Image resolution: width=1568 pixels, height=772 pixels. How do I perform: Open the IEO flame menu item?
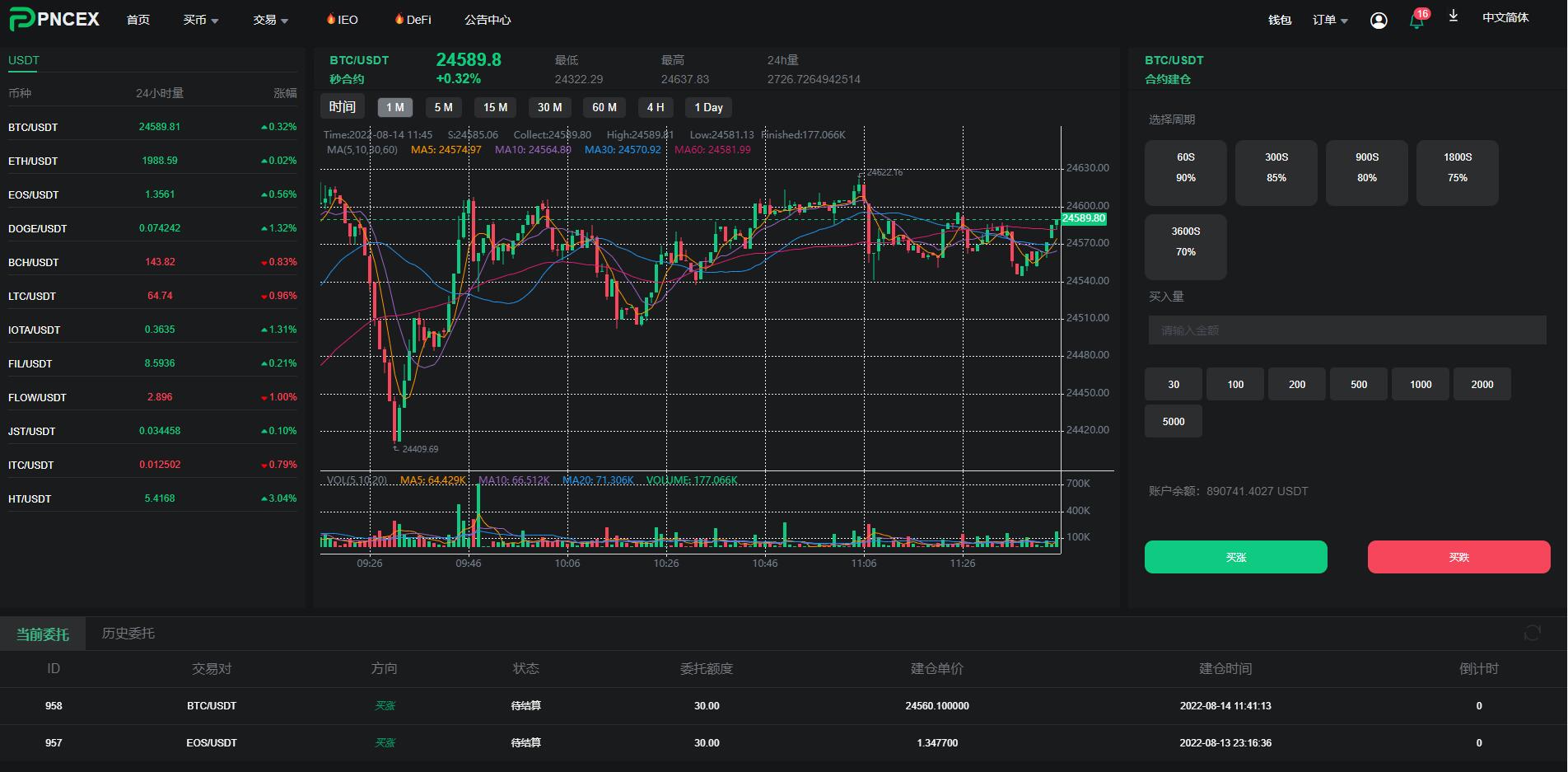[x=342, y=20]
